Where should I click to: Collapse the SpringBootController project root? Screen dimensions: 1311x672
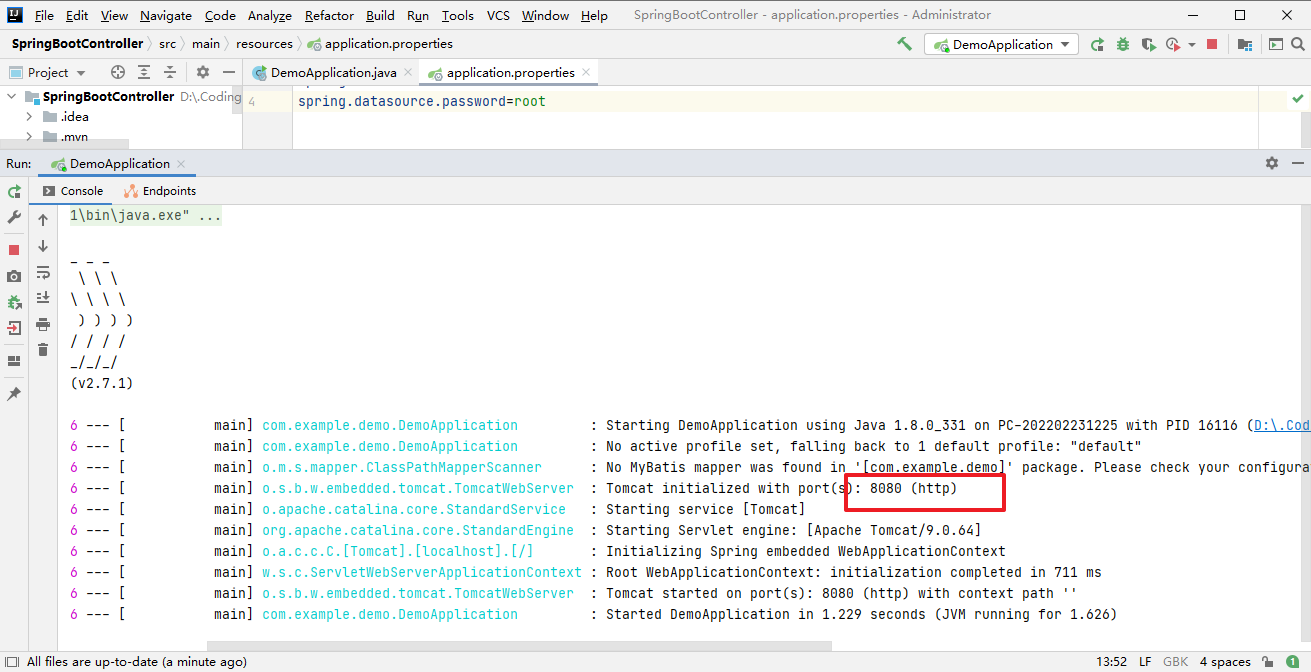pos(12,96)
